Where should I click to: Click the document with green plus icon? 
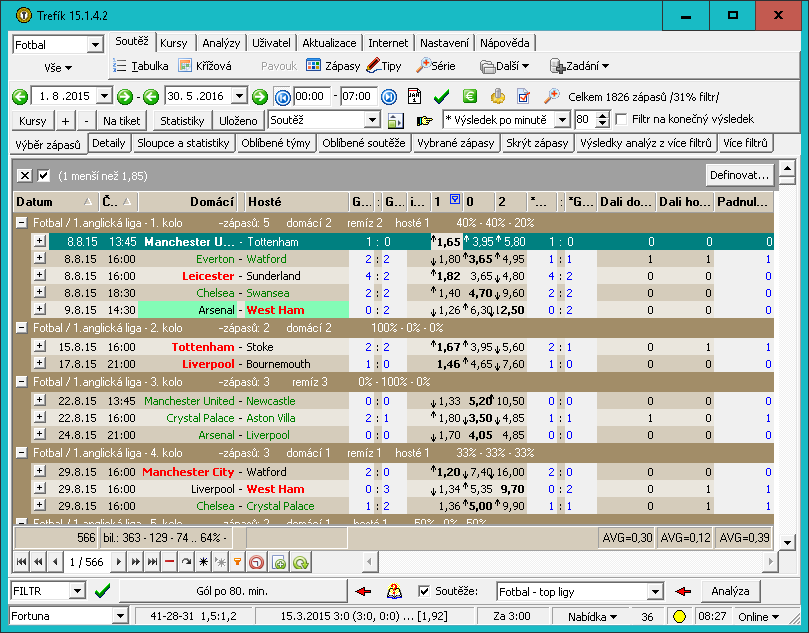point(279,562)
